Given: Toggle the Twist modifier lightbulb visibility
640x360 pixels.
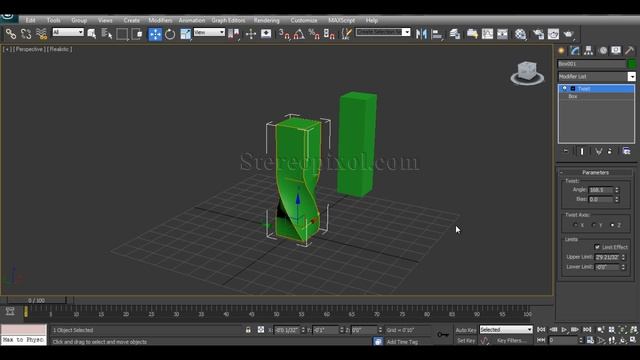Looking at the screenshot, I should point(565,89).
